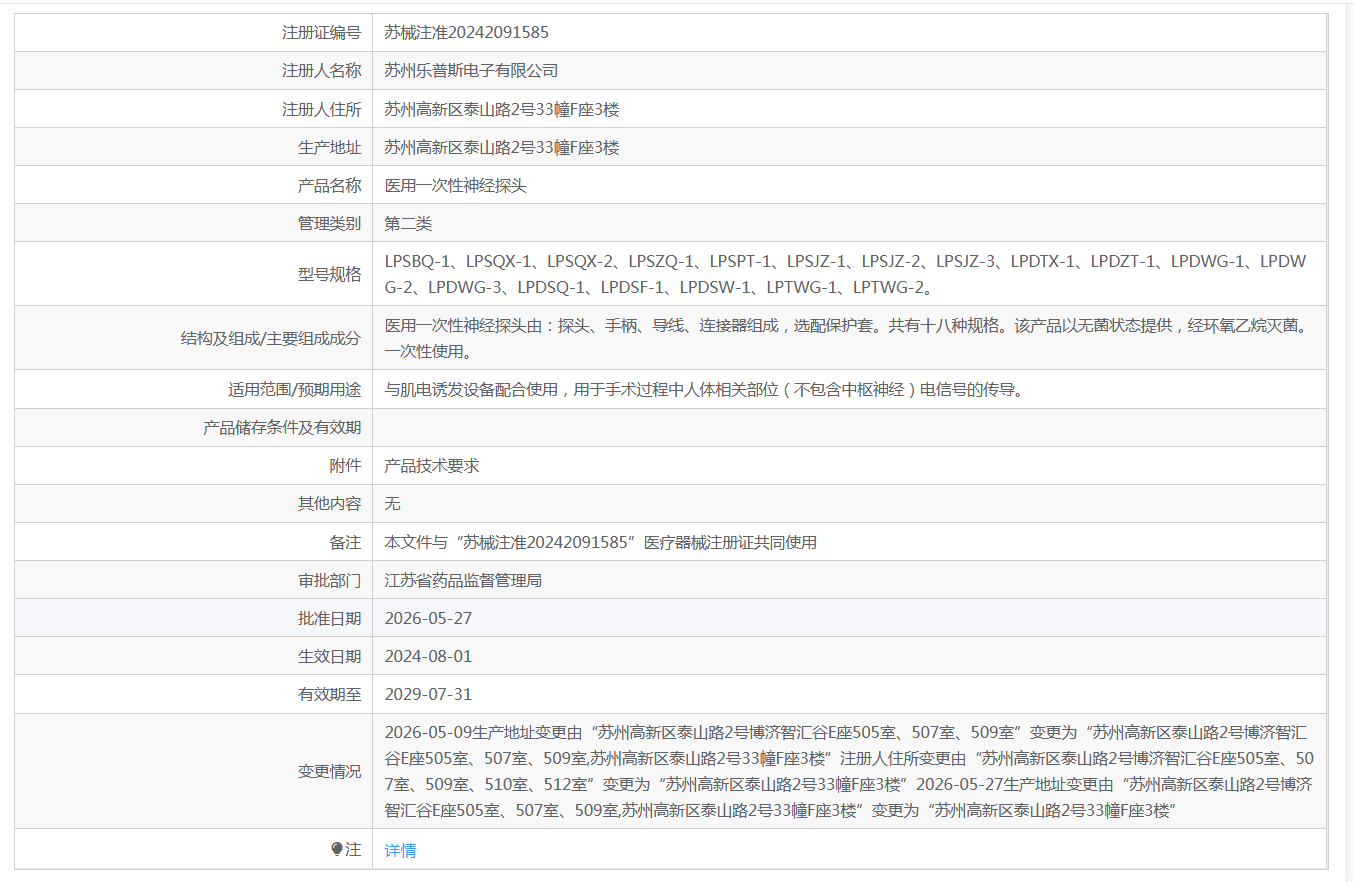
Task: Open the 详情 link
Action: tap(400, 850)
